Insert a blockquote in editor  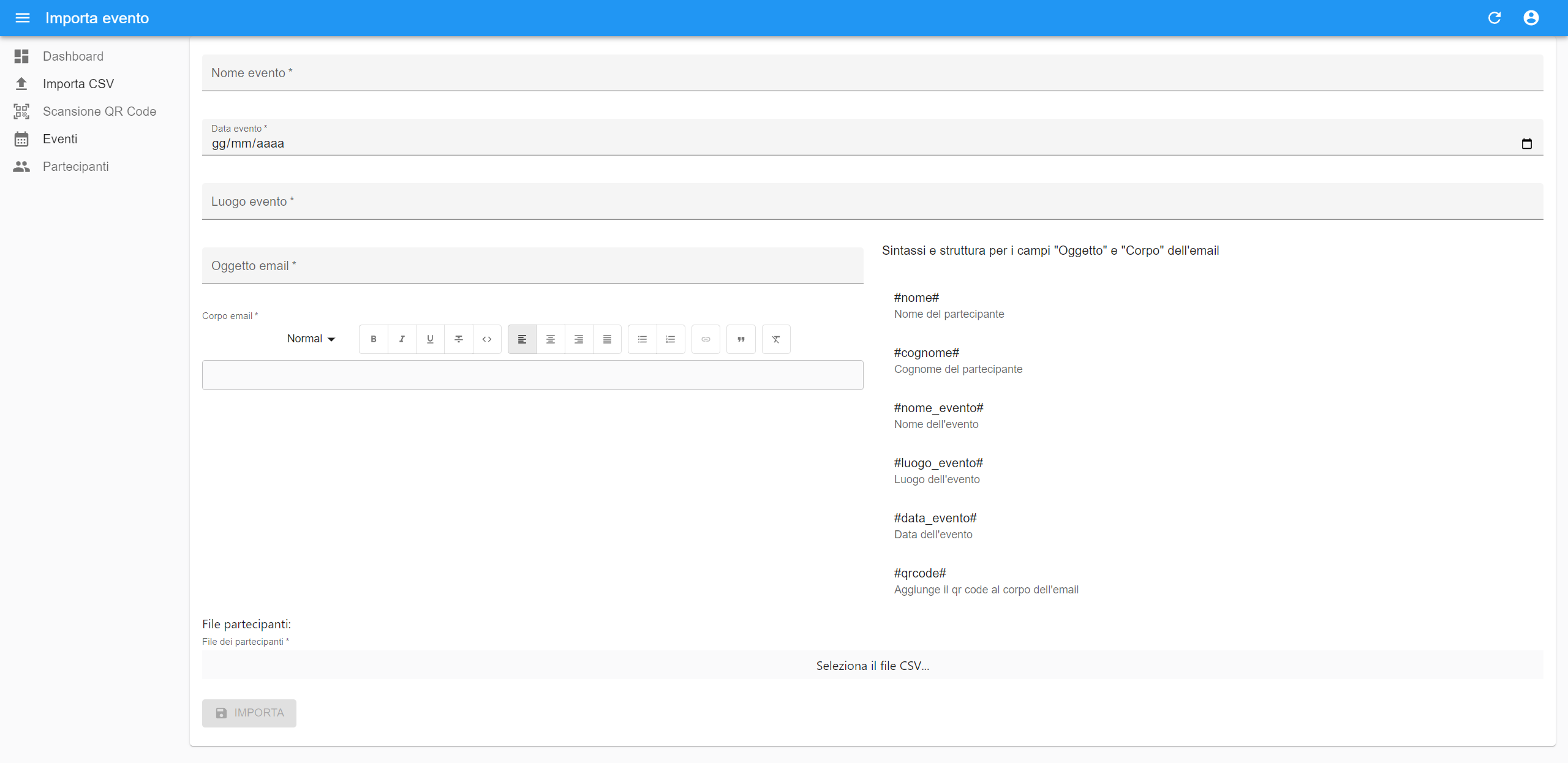click(x=741, y=339)
